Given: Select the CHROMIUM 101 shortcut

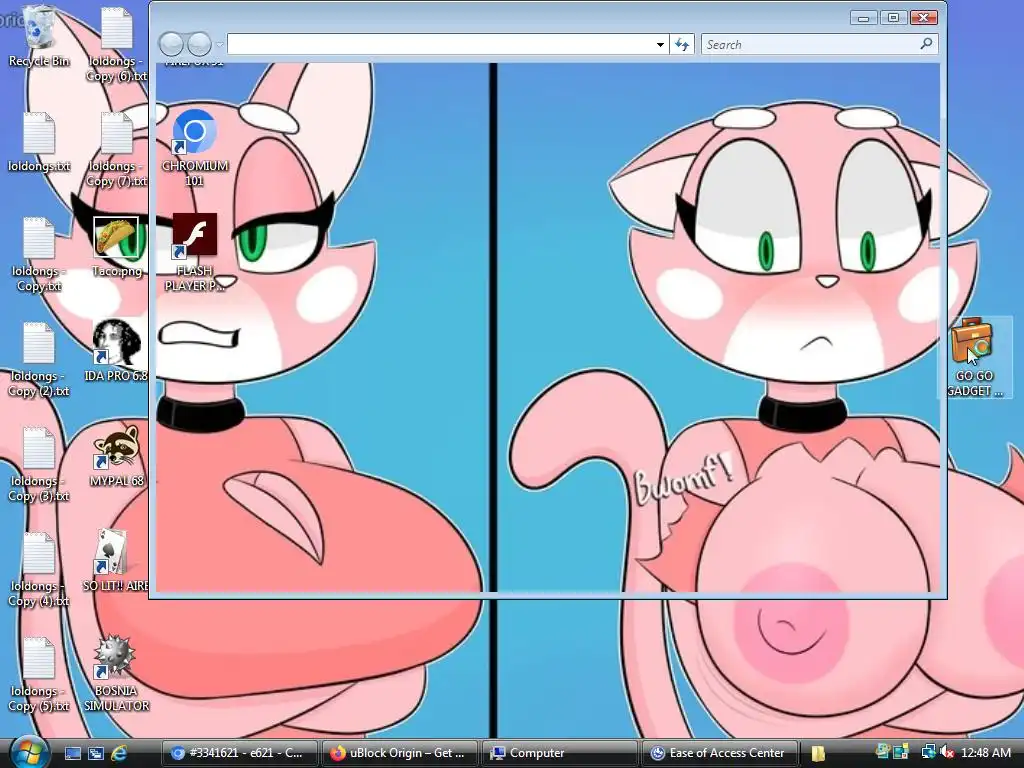Looking at the screenshot, I should (x=195, y=148).
